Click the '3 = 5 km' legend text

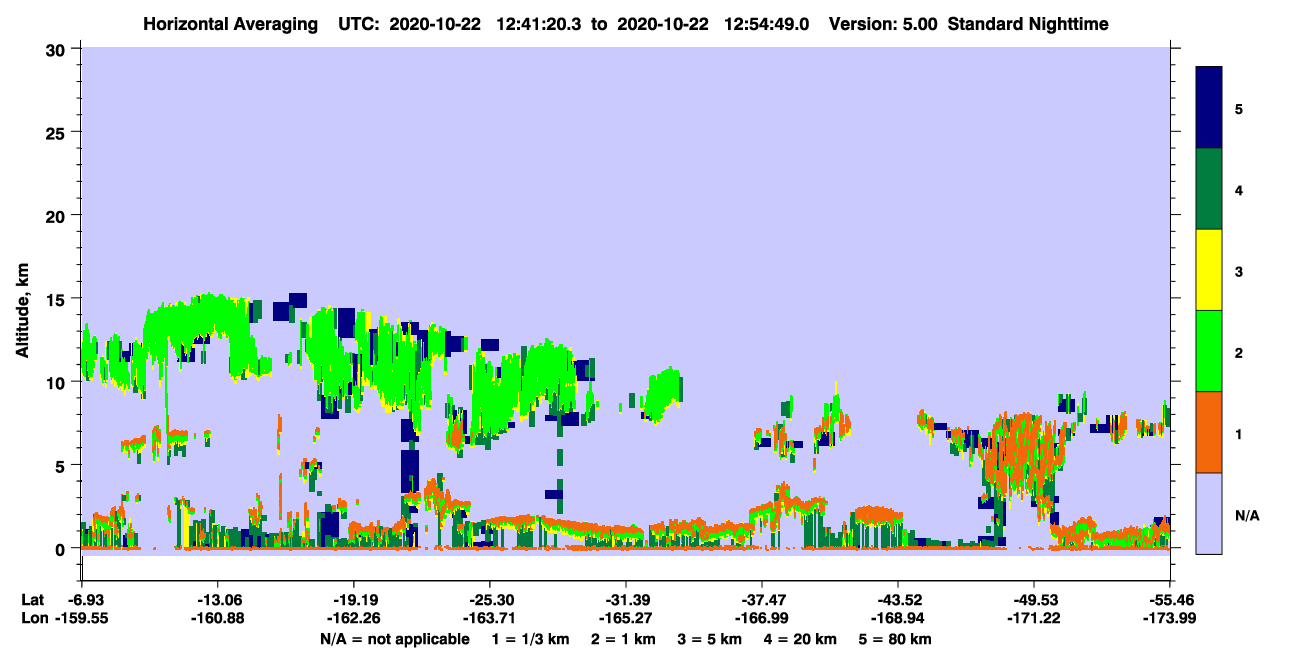[x=708, y=639]
